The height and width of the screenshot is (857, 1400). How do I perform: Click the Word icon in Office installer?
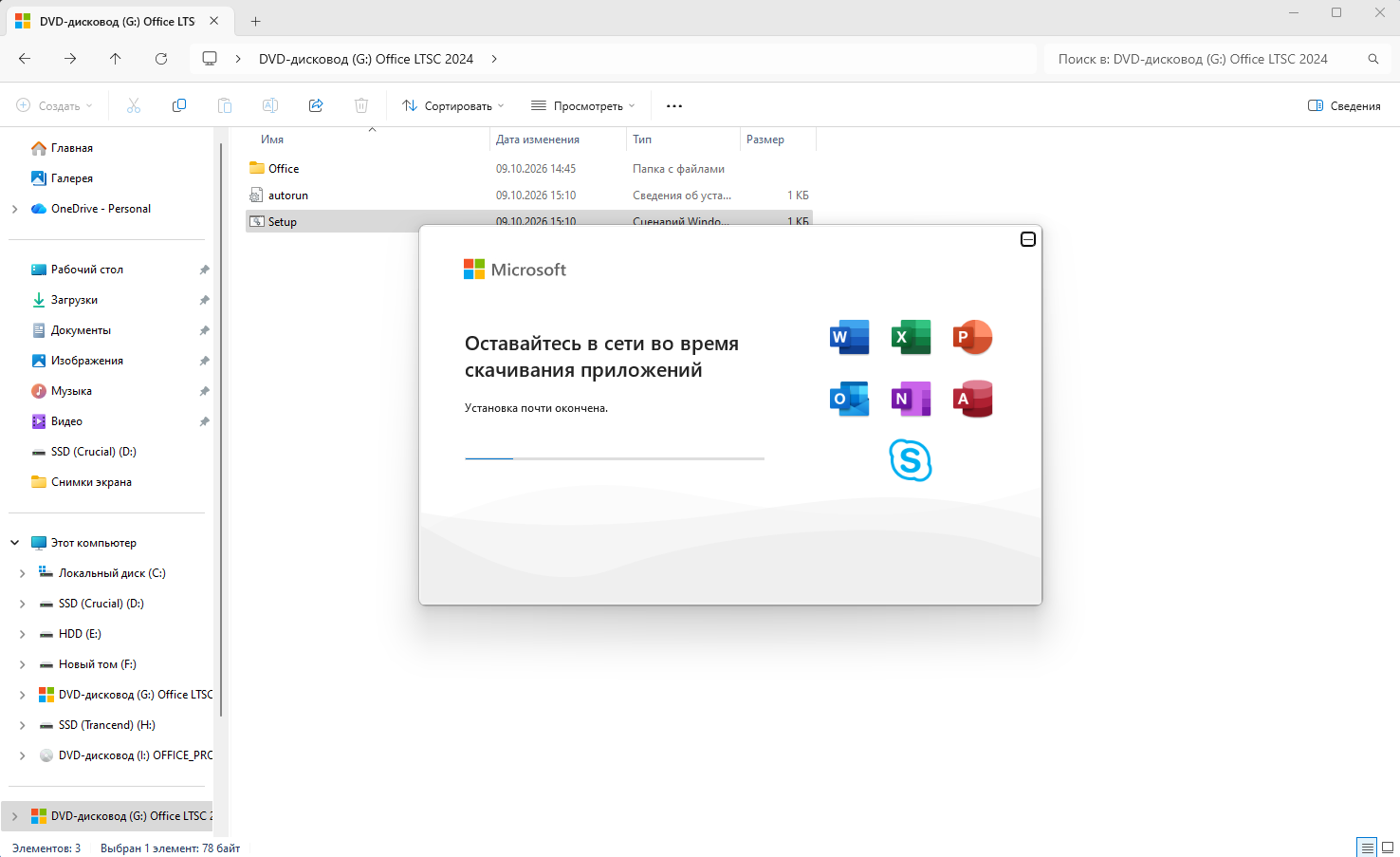(850, 337)
